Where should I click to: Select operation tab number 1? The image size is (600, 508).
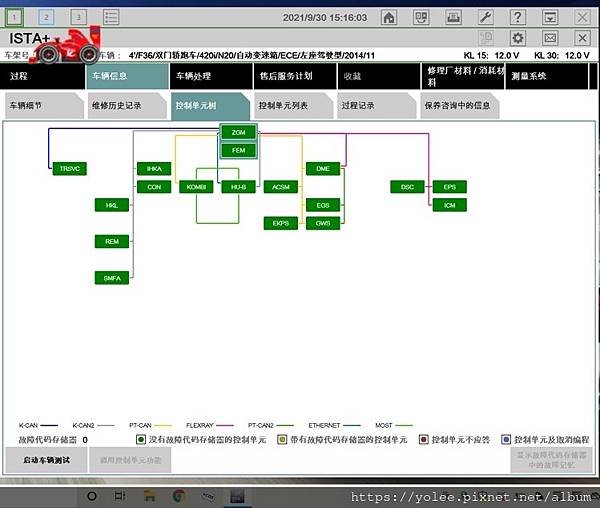pos(14,17)
